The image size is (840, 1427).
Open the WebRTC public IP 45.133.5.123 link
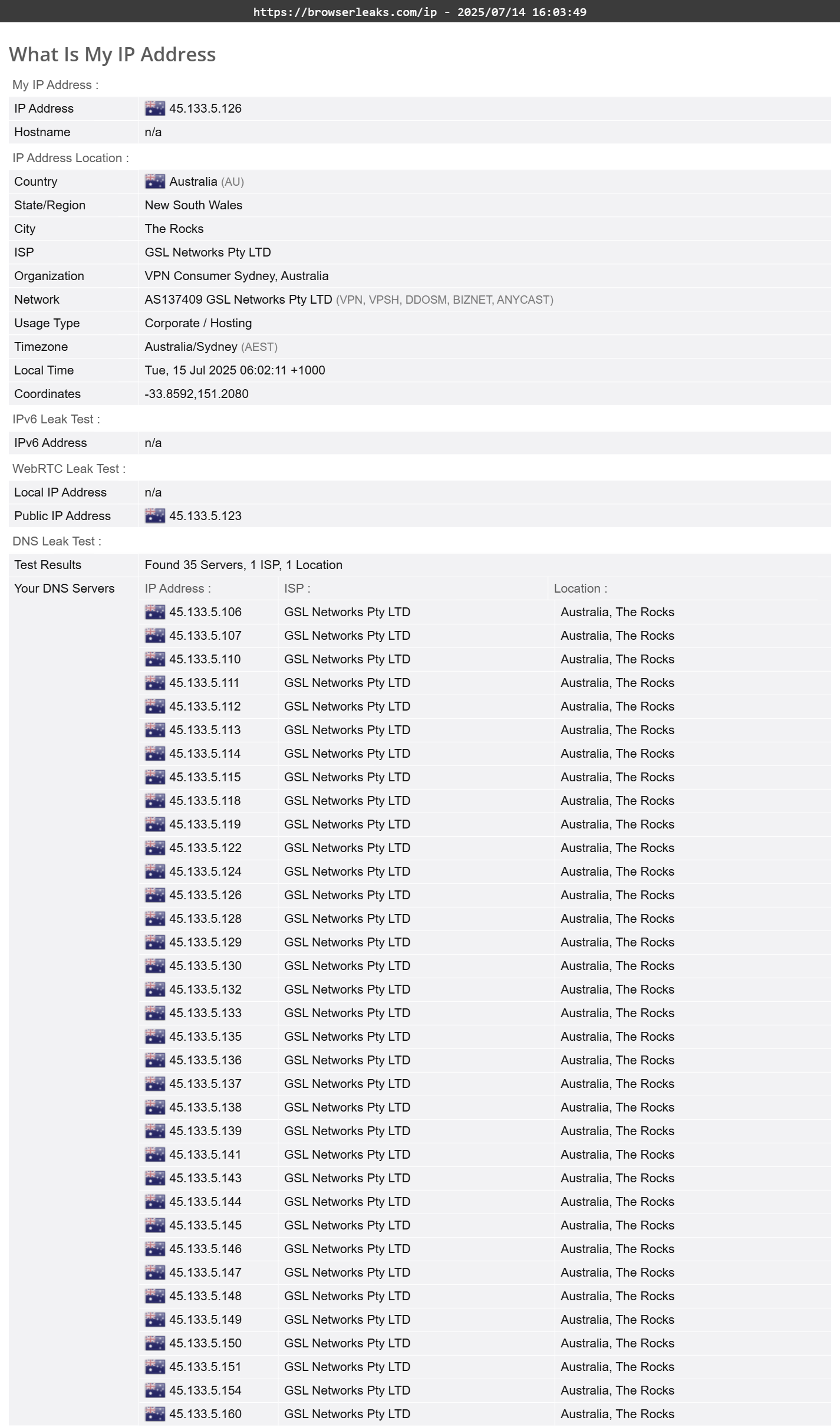[x=205, y=516]
